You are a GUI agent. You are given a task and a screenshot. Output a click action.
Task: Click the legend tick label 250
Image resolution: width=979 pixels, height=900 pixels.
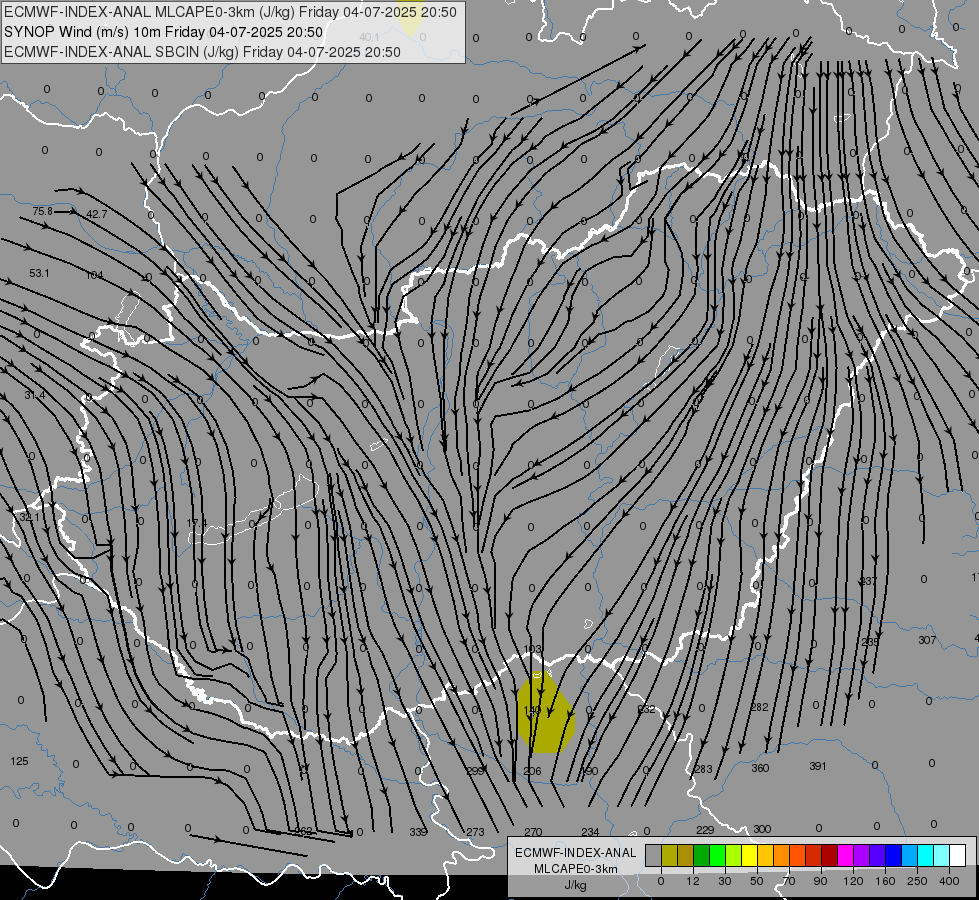pos(917,881)
